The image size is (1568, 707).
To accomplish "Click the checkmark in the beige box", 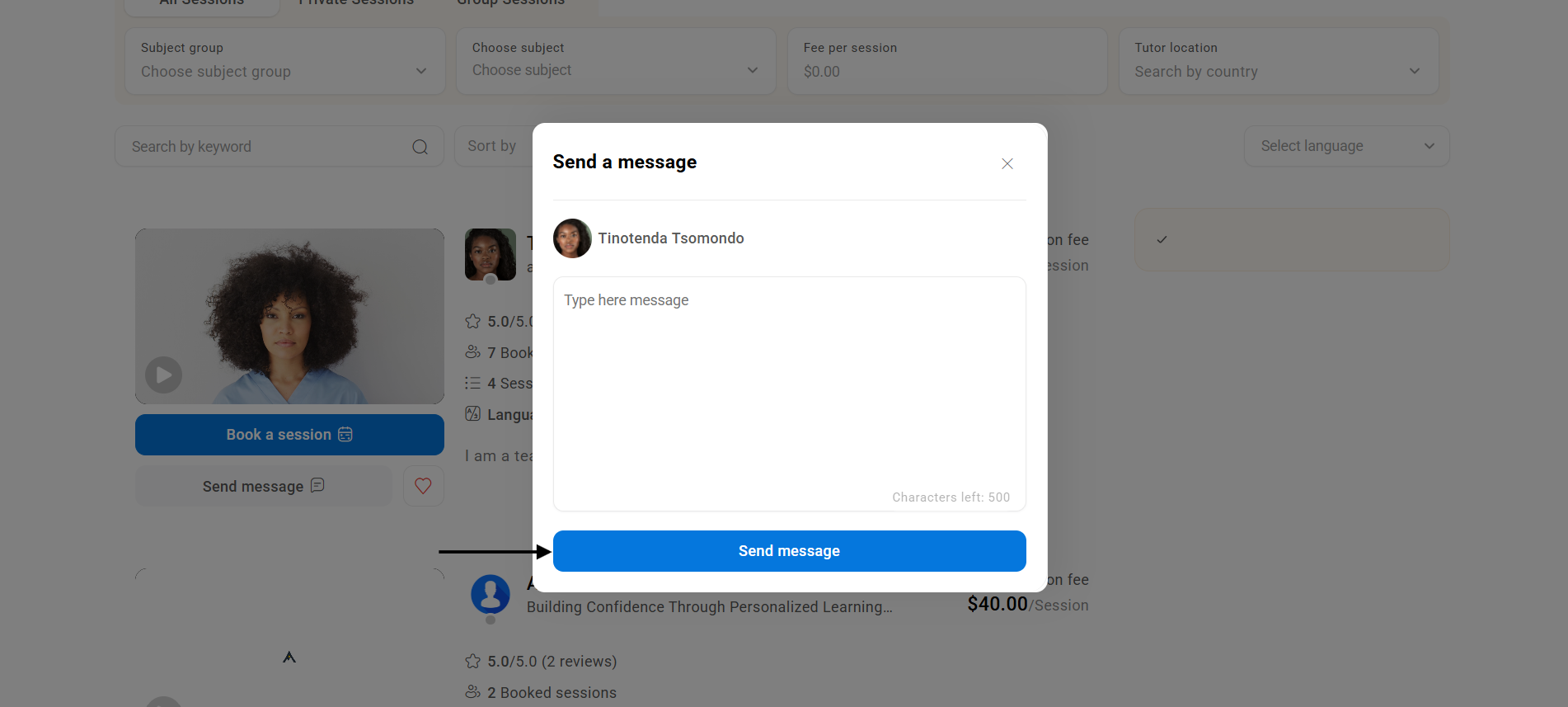I will [1162, 239].
